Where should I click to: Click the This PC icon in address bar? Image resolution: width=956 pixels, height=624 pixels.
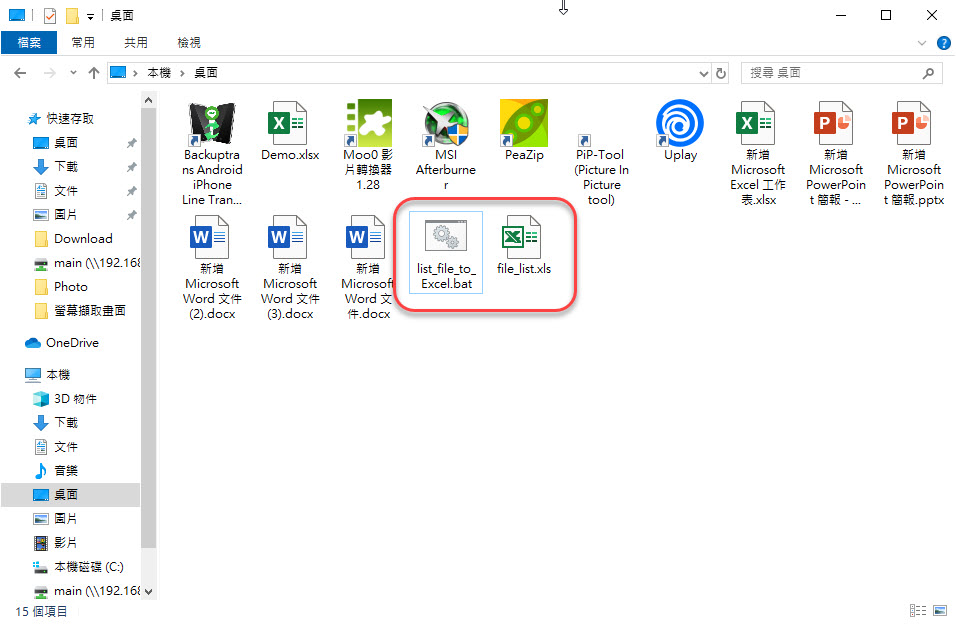(x=118, y=73)
